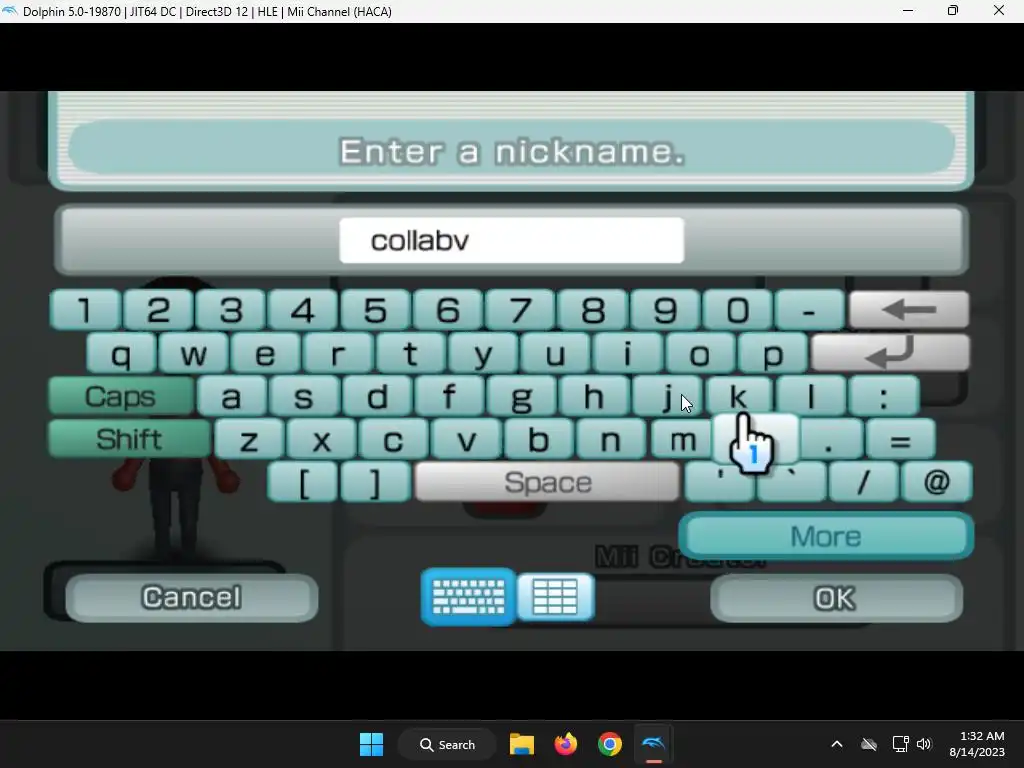Launch Google Chrome from taskbar
This screenshot has width=1024, height=768.
(x=609, y=744)
